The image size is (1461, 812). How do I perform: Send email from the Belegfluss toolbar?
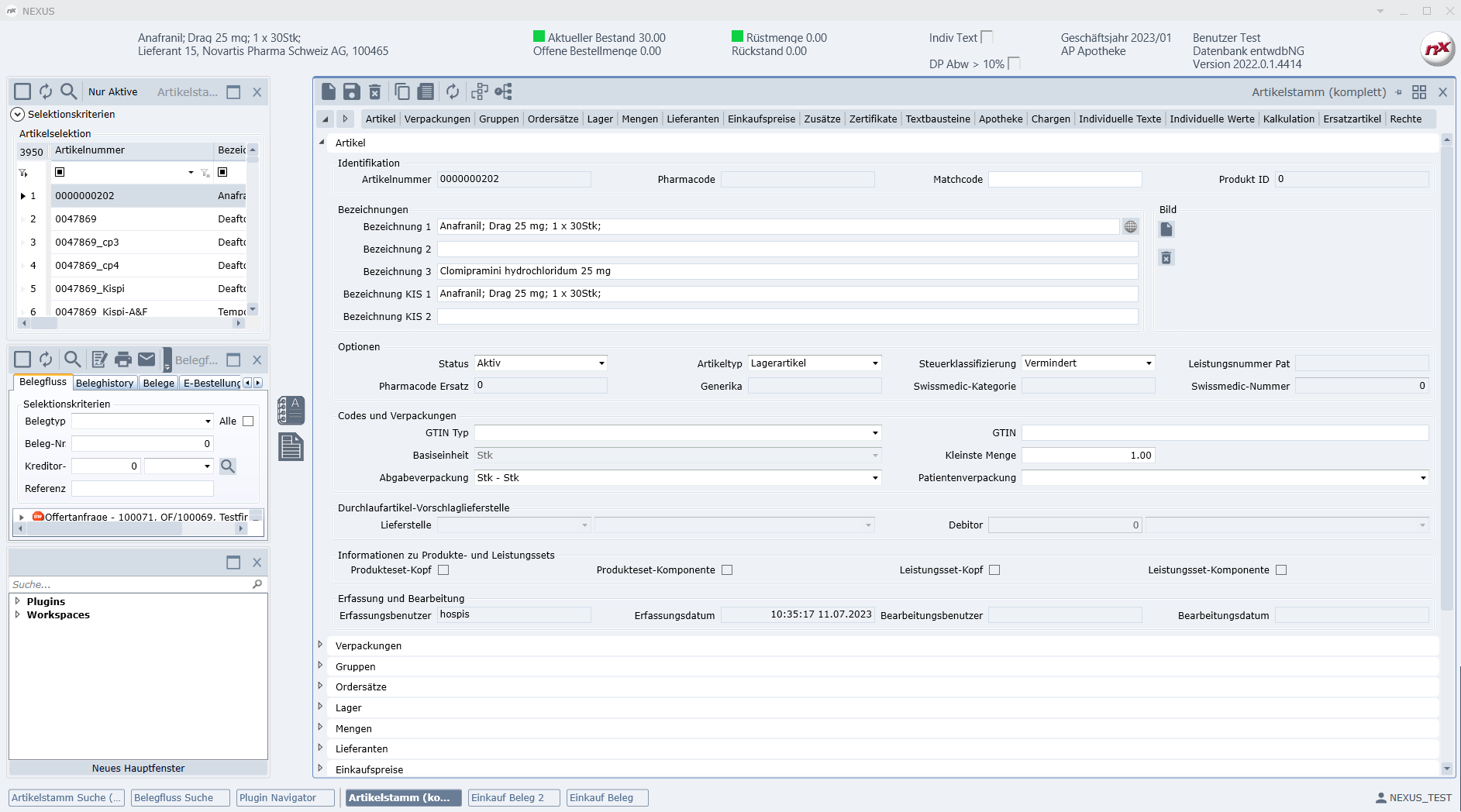(146, 360)
